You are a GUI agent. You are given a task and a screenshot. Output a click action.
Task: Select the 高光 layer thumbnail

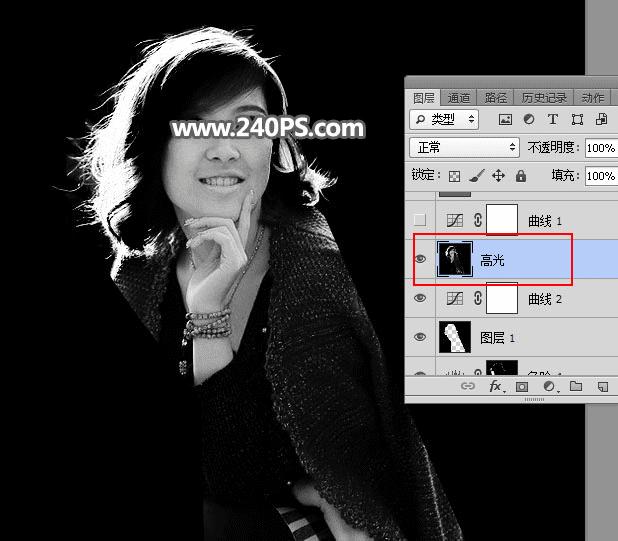tap(455, 259)
